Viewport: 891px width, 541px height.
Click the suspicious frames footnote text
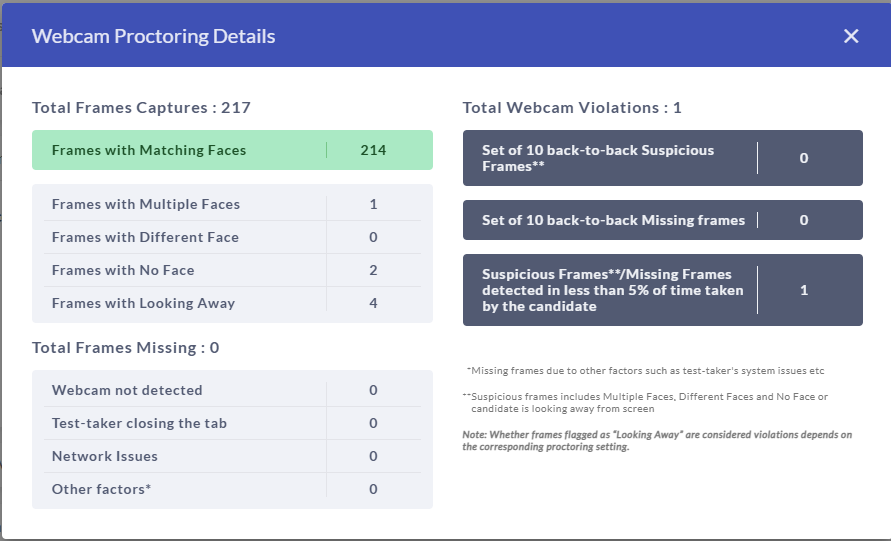click(x=646, y=402)
